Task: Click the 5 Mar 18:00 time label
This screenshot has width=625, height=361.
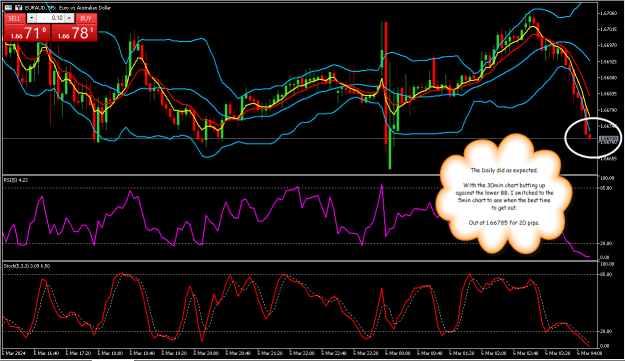Action: (111, 353)
